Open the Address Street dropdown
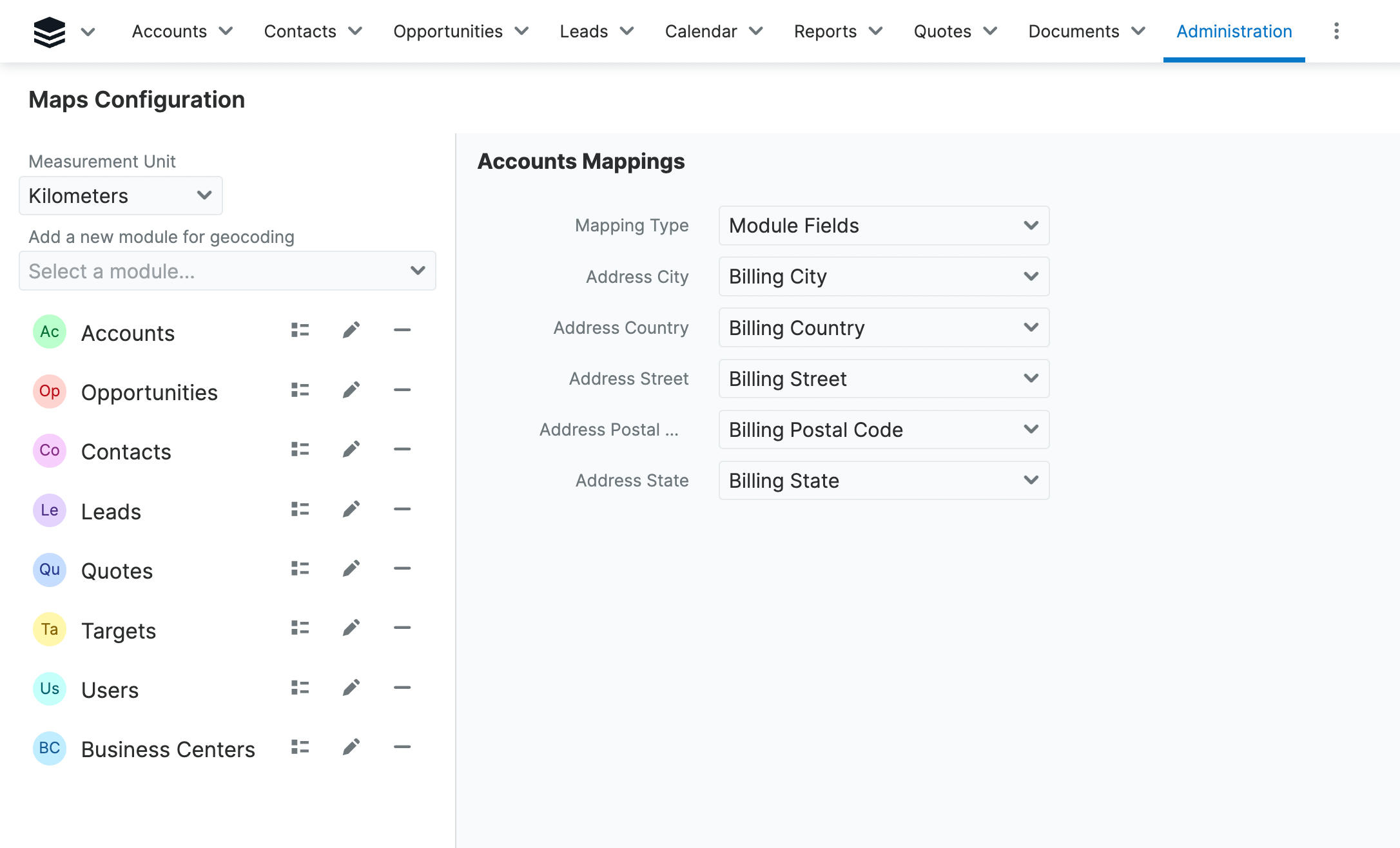The height and width of the screenshot is (848, 1400). pyautogui.click(x=884, y=379)
